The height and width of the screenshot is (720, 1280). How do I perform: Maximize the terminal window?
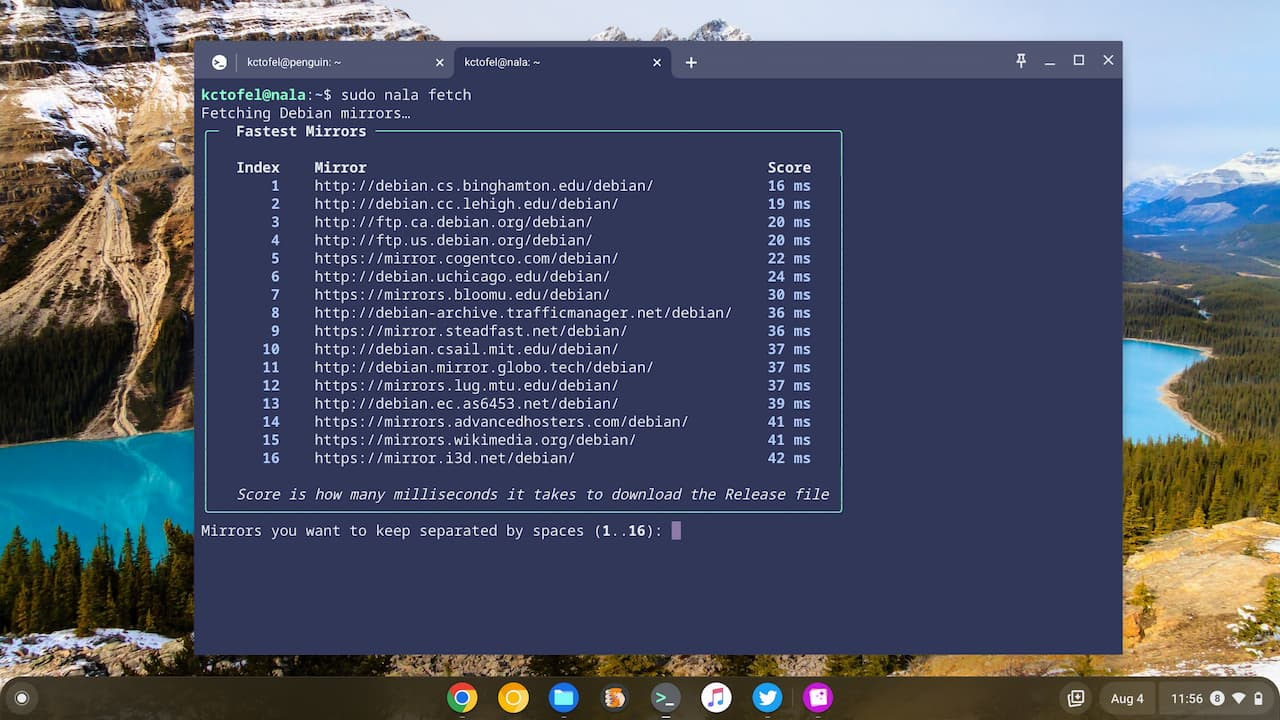(1079, 61)
